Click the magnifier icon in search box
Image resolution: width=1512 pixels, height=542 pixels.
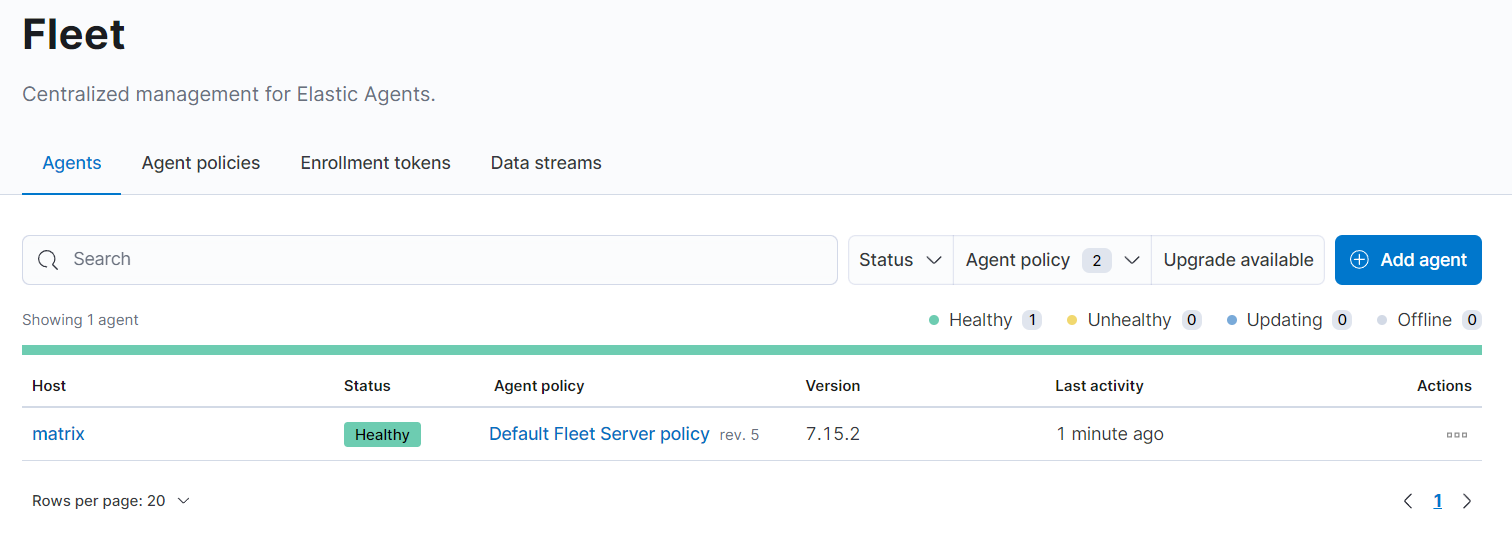(48, 260)
